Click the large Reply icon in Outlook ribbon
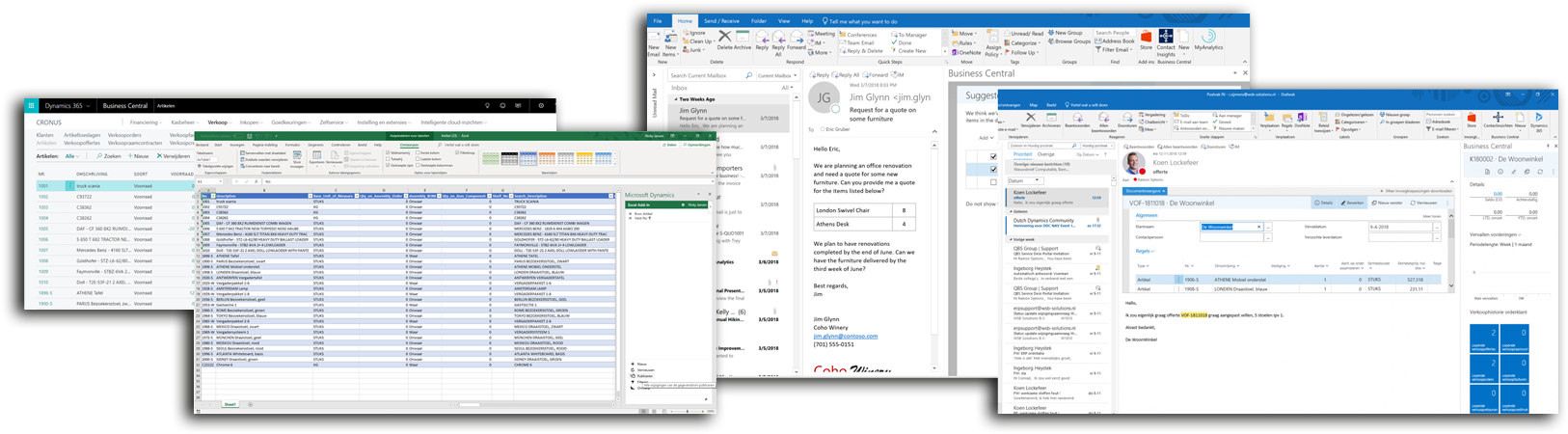Image resolution: width=1568 pixels, height=434 pixels. [762, 36]
